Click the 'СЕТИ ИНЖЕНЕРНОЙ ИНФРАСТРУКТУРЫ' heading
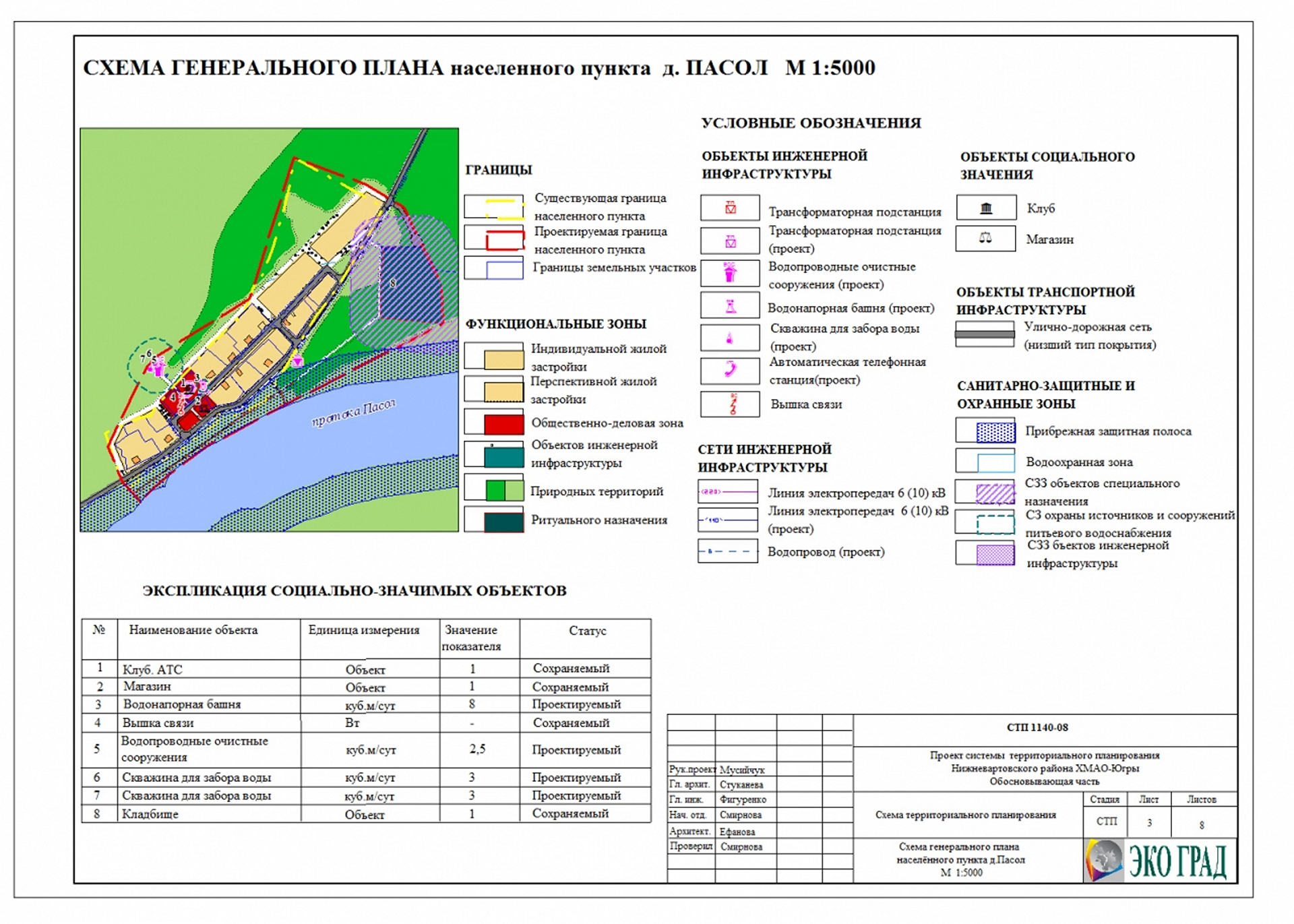The width and height of the screenshot is (1294, 924). [765, 458]
